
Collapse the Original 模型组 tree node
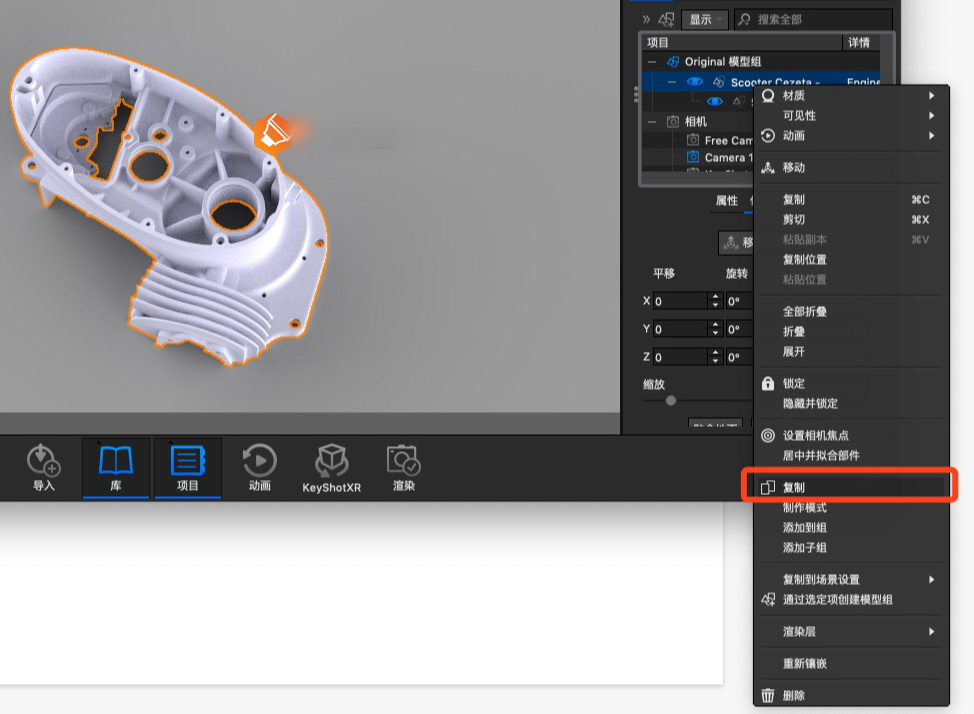pos(652,62)
